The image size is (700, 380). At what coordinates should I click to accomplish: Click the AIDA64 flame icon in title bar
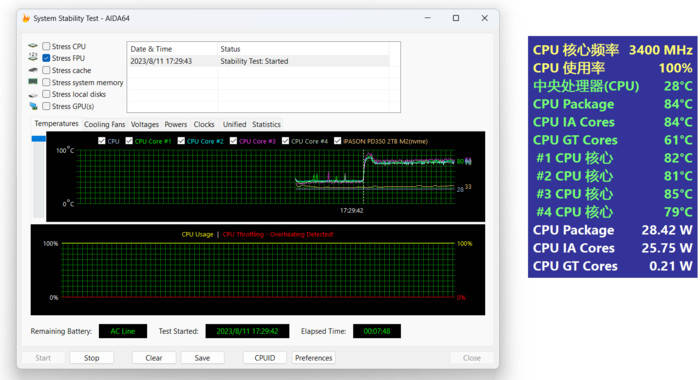(26, 18)
